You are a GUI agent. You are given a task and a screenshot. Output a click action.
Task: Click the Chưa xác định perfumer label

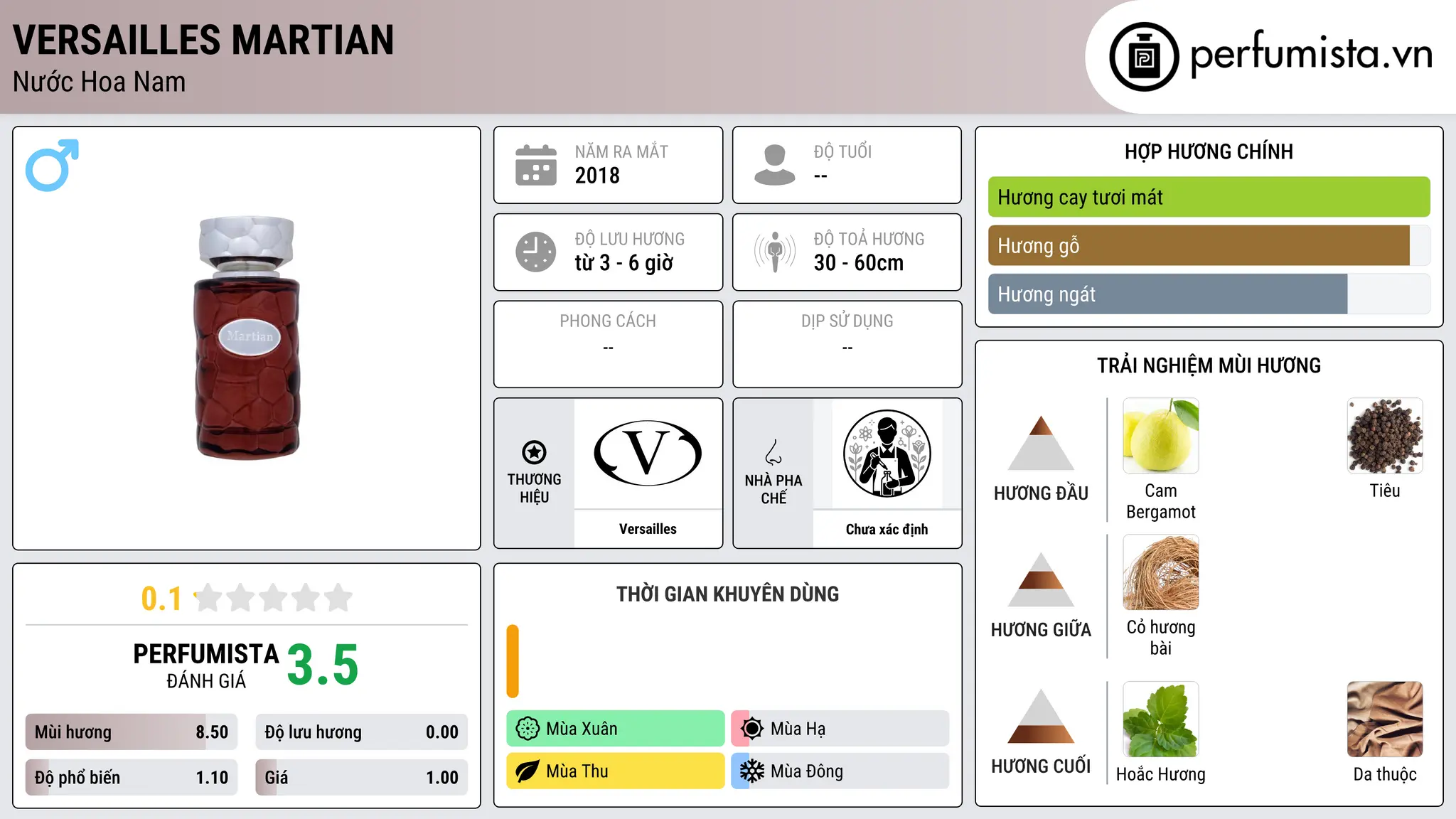(x=887, y=529)
